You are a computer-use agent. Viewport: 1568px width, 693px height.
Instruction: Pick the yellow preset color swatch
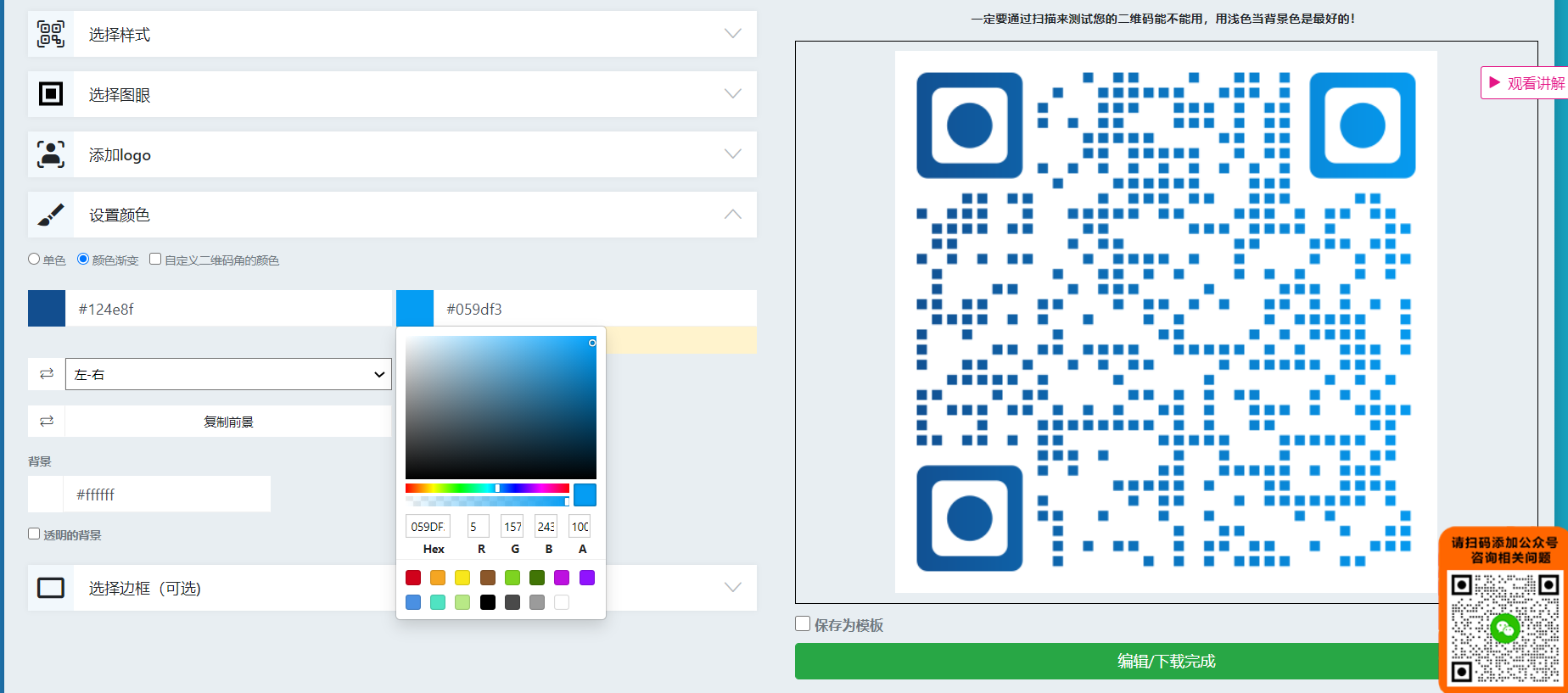click(x=462, y=578)
